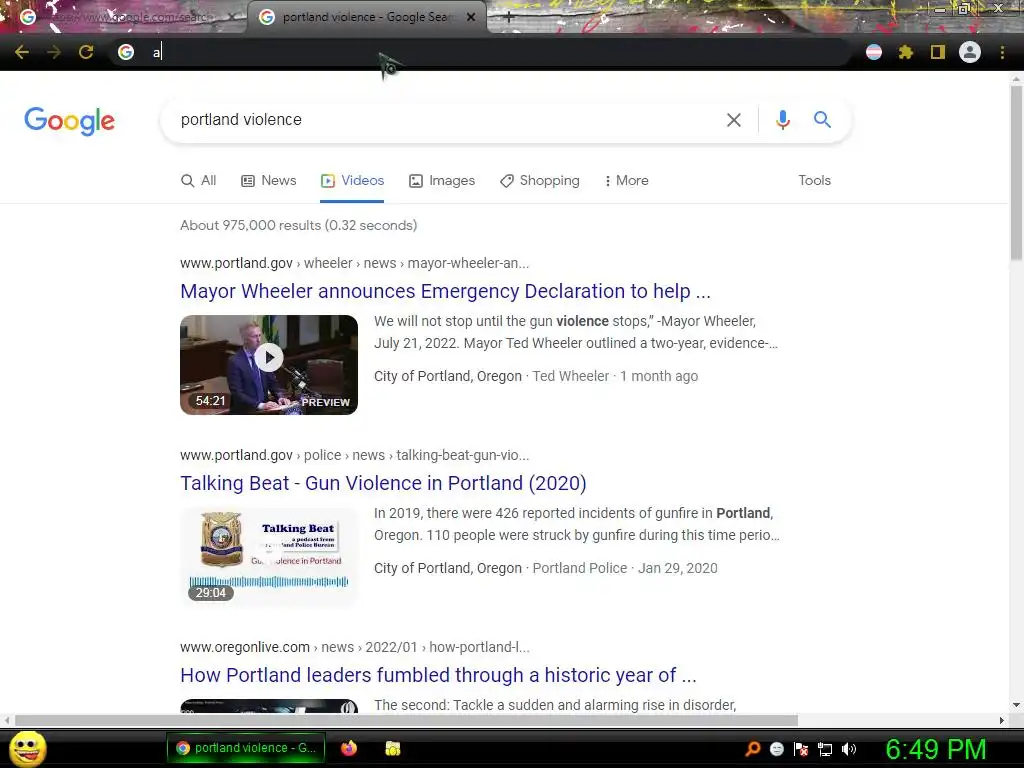Select the News results tab

click(269, 181)
